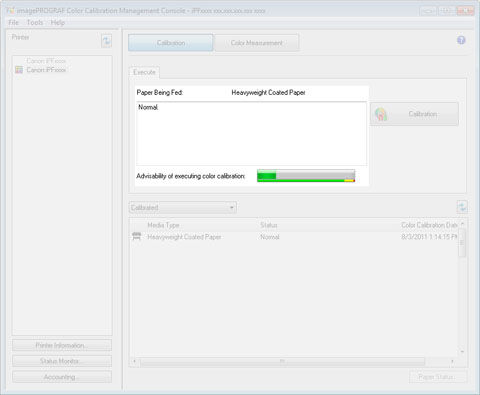480x395 pixels.
Task: Click the horizontal scrollbar in media list
Action: (x=283, y=361)
